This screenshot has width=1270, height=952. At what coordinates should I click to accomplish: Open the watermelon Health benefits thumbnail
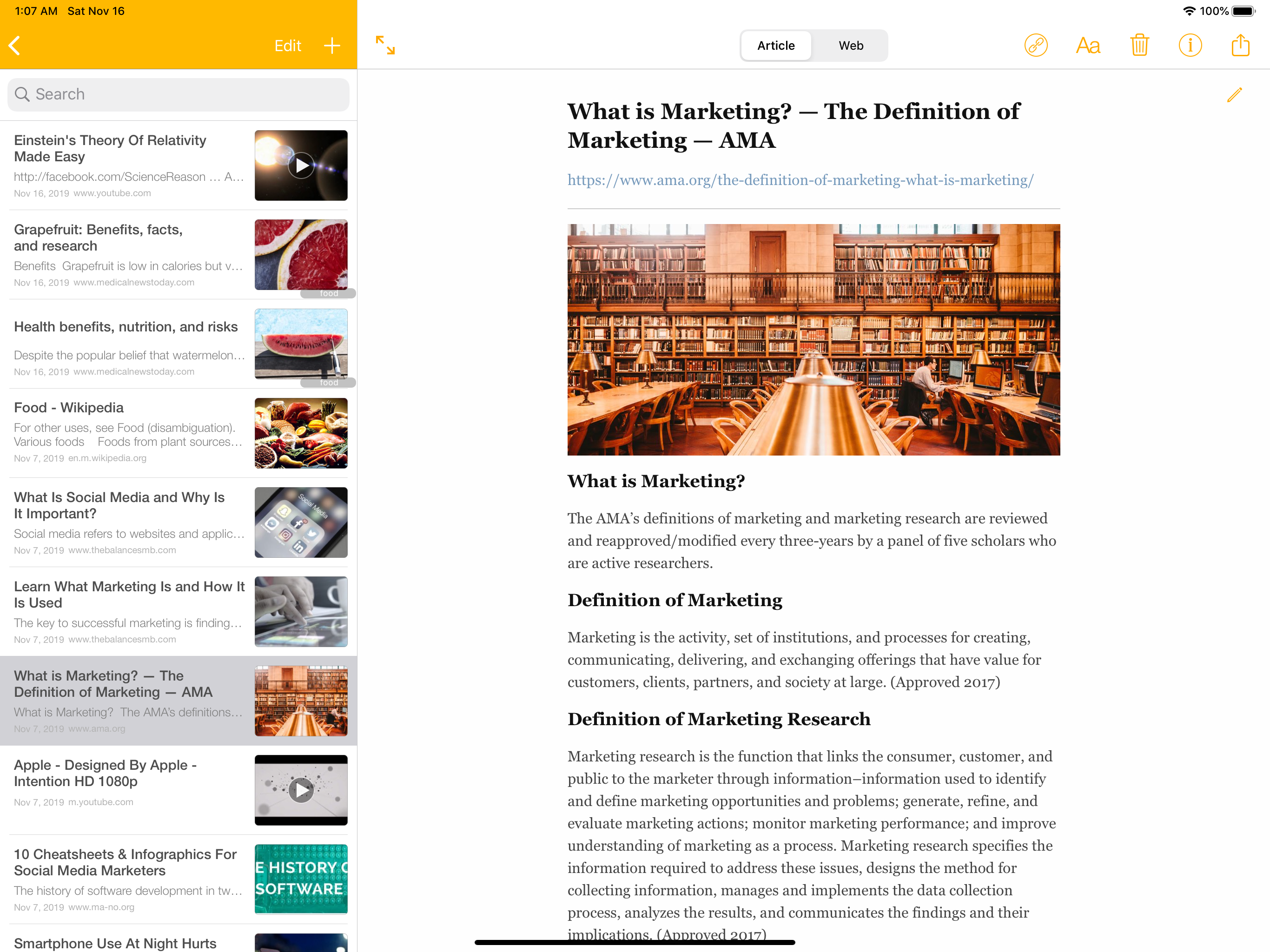click(x=301, y=344)
